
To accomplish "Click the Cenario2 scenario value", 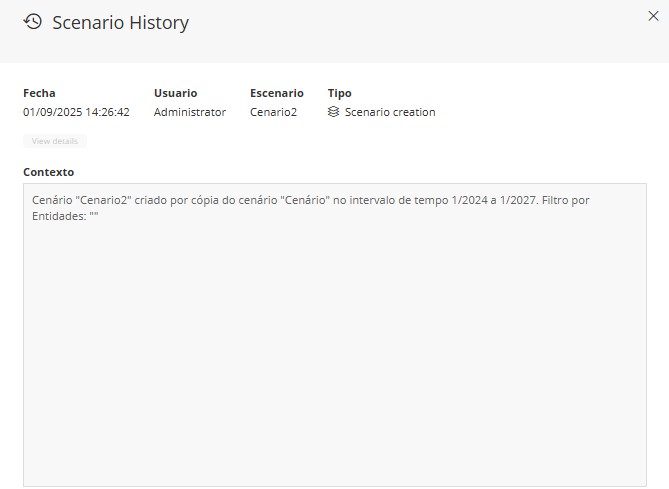I will click(273, 112).
